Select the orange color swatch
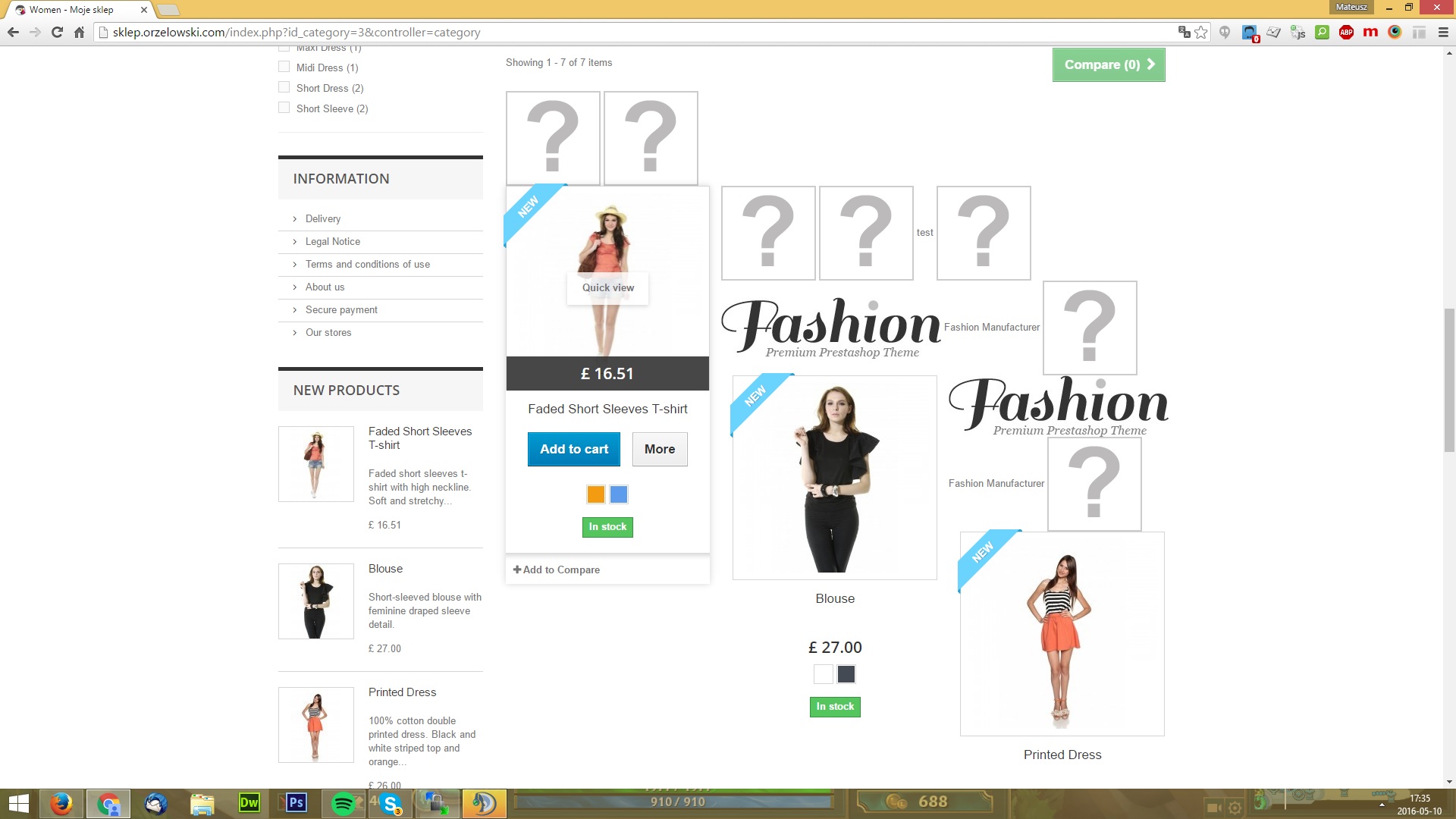Image resolution: width=1456 pixels, height=819 pixels. [x=596, y=494]
